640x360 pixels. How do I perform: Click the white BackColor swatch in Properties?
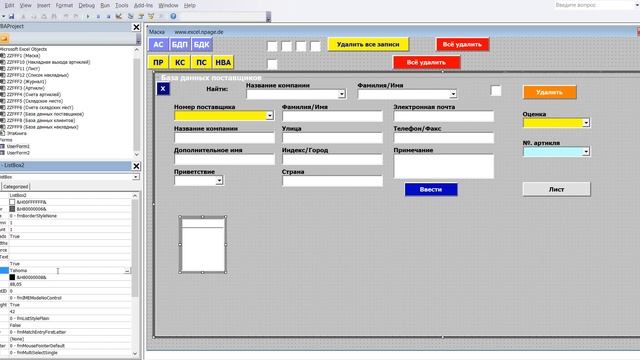tap(12, 202)
